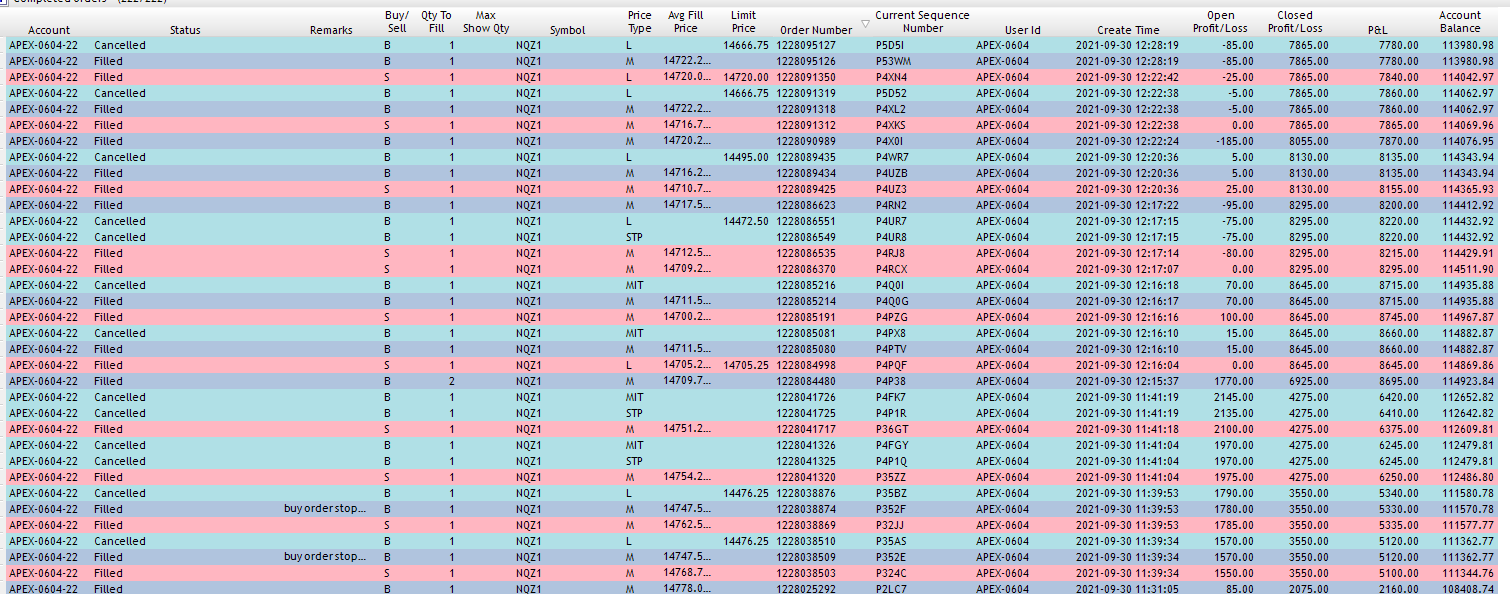
Task: Select sequence number P4XL2
Action: 890,109
